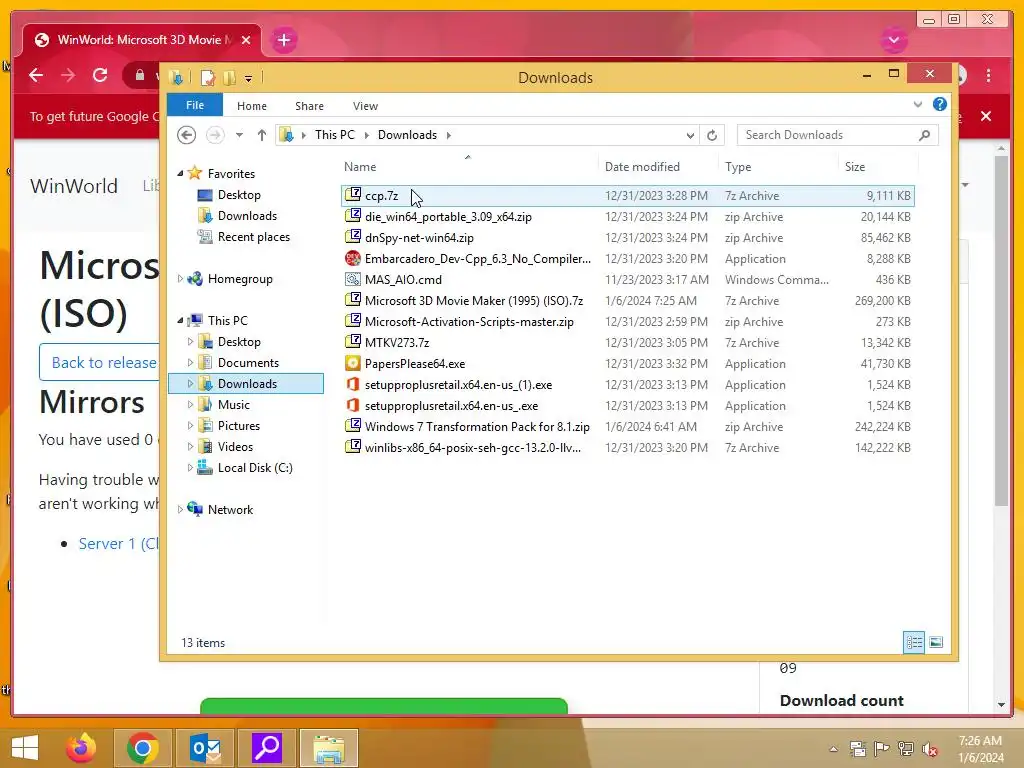Collapse the Favorites tree section
Viewport: 1024px width, 768px height.
(180, 174)
